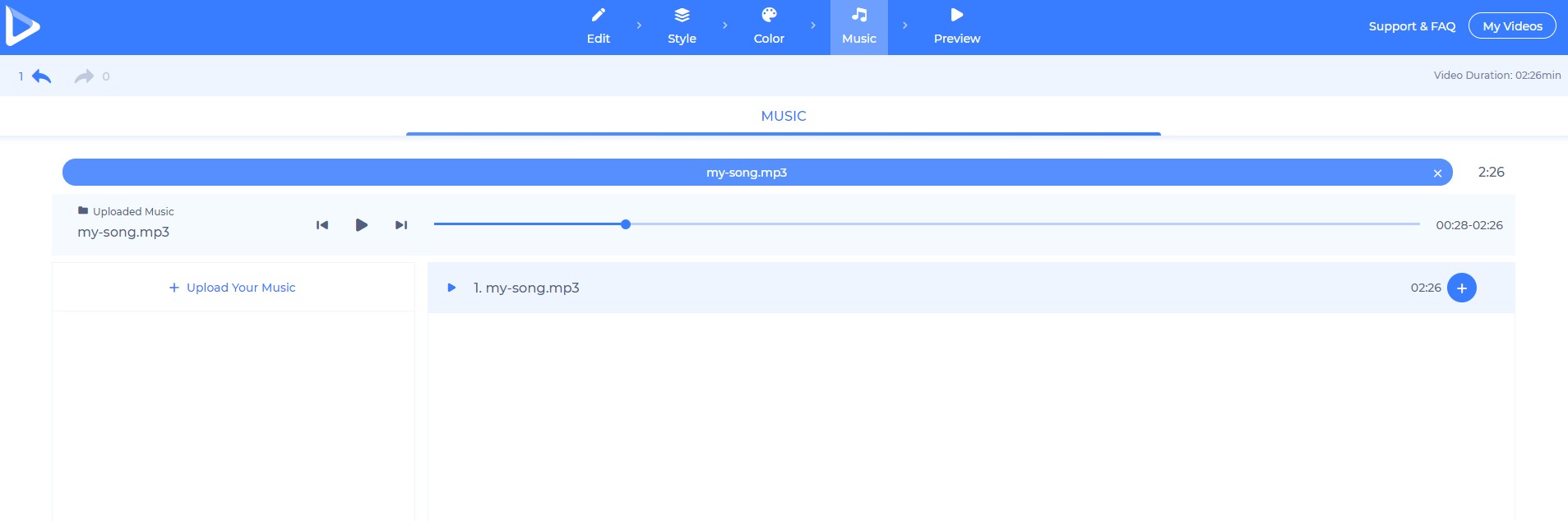Skip to previous track
The width and height of the screenshot is (1568, 521).
tap(322, 225)
